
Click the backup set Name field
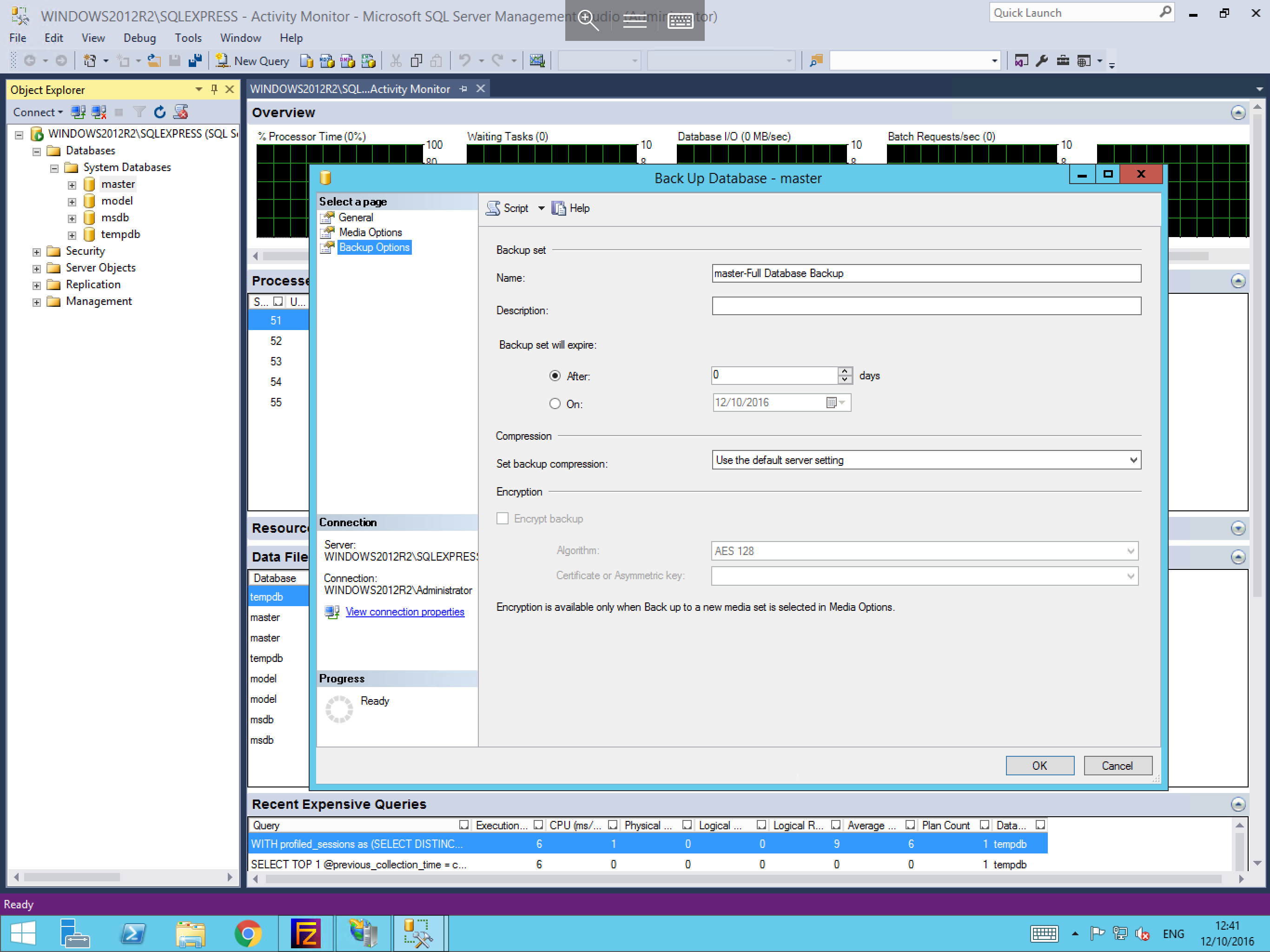click(926, 273)
